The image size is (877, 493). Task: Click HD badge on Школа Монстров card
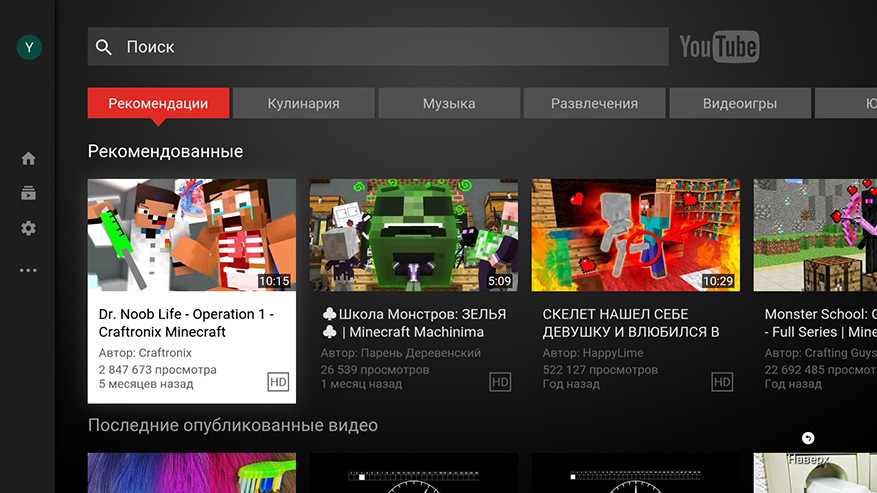tap(500, 382)
